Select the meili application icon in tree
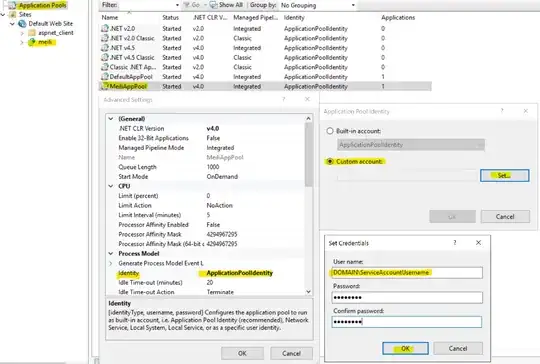 [32, 42]
